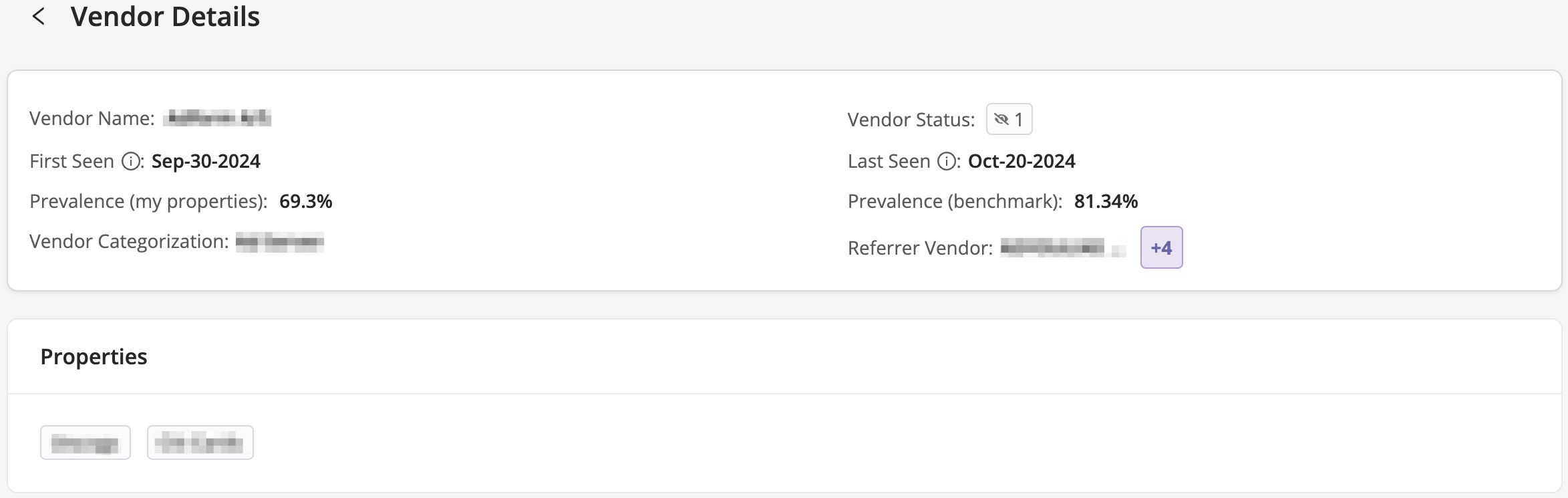Viewport: 1568px width, 498px height.
Task: Select the second property chip
Action: (200, 443)
